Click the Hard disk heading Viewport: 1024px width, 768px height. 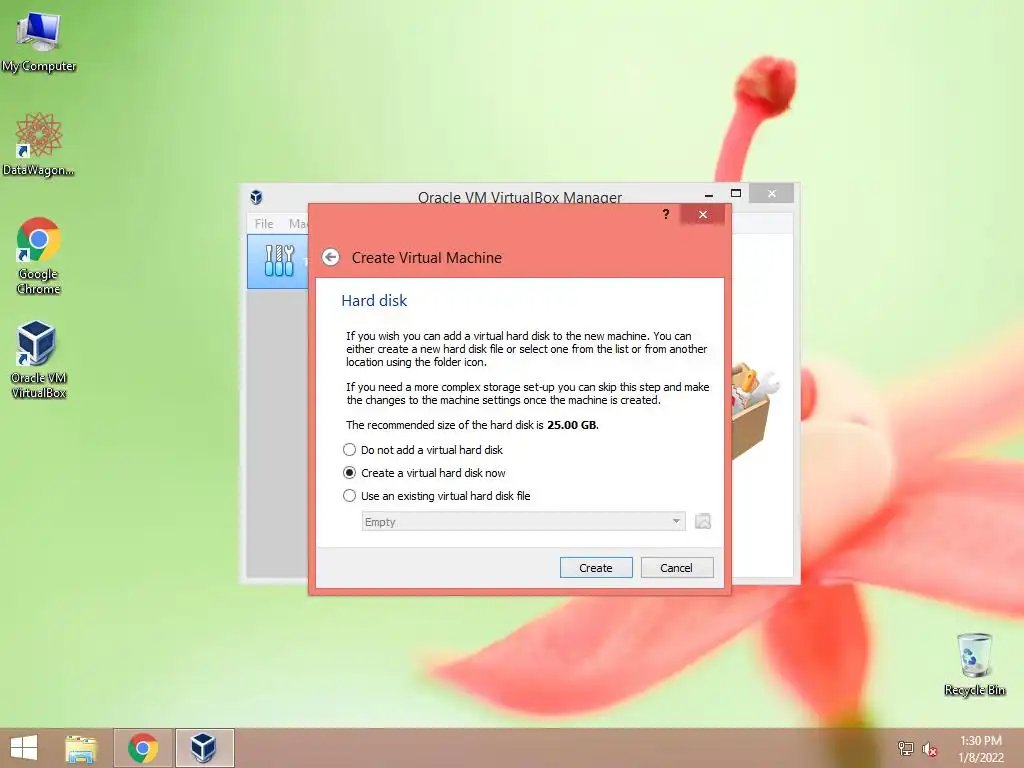[x=374, y=300]
